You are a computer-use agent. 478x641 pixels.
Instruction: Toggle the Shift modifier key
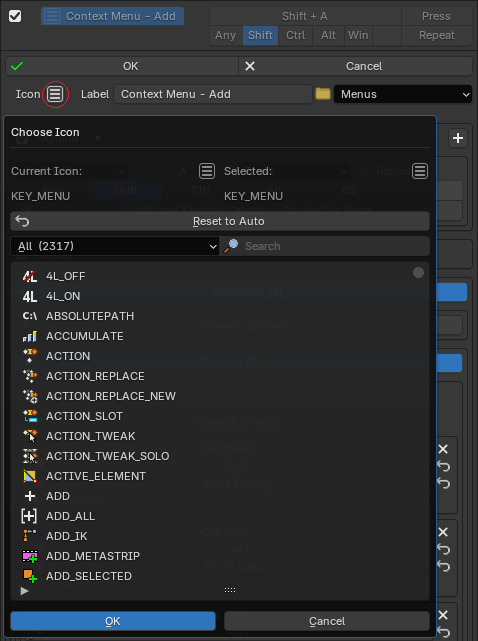(x=260, y=36)
